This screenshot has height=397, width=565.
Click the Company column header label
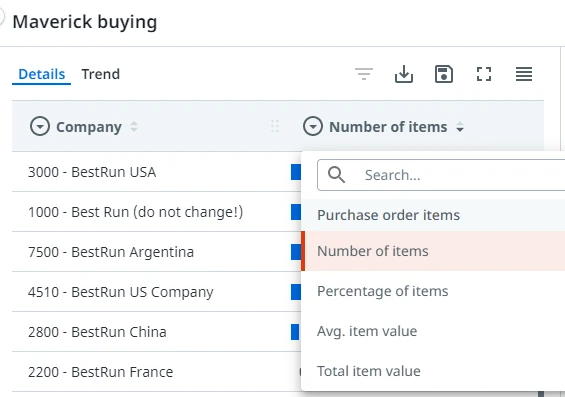point(89,127)
